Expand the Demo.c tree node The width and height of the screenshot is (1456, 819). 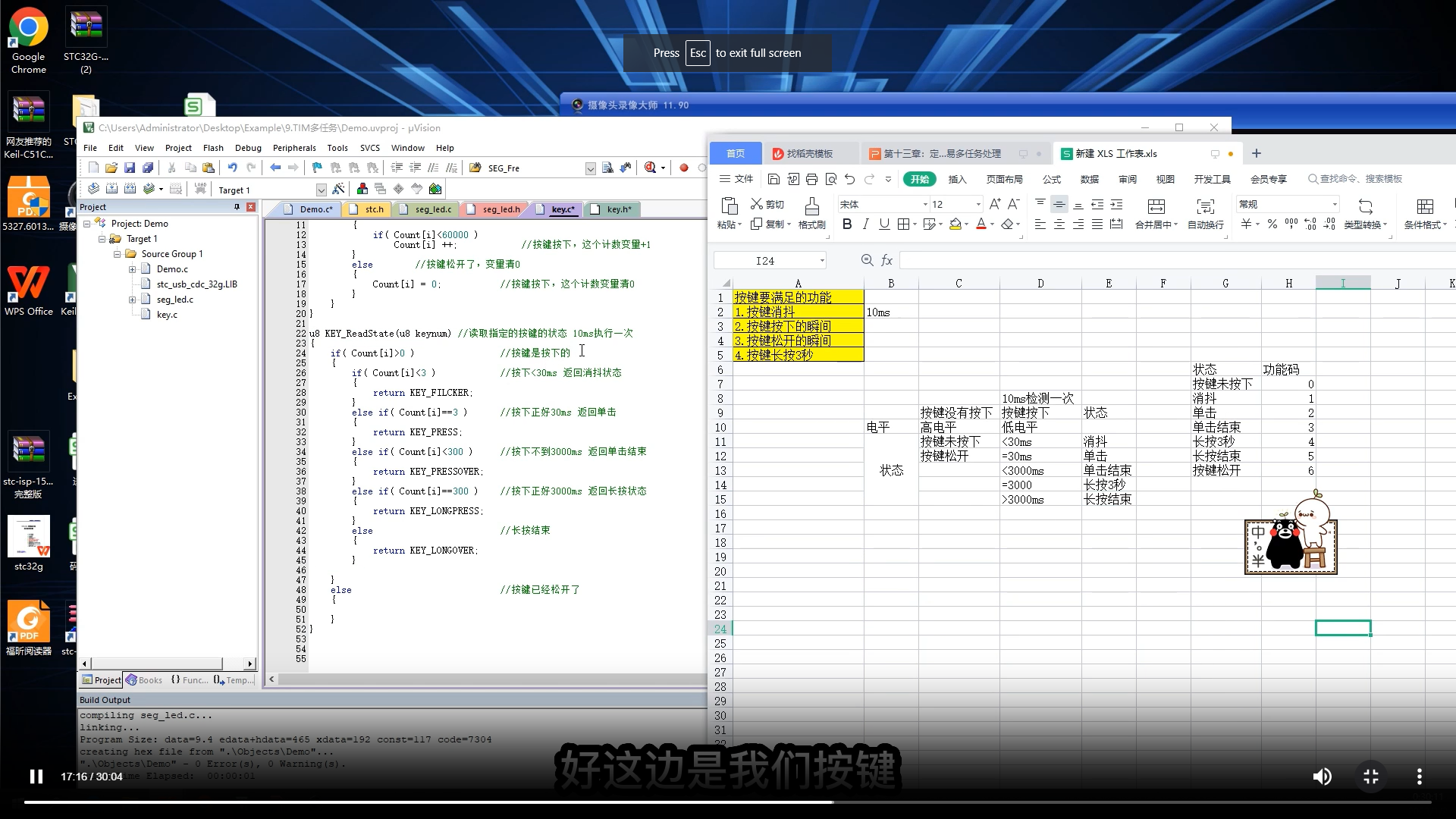(132, 269)
